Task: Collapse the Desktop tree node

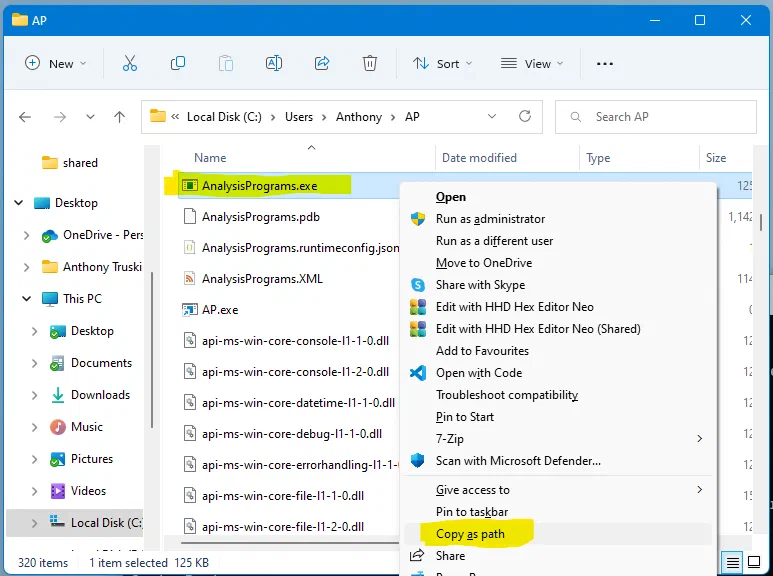Action: 19,203
